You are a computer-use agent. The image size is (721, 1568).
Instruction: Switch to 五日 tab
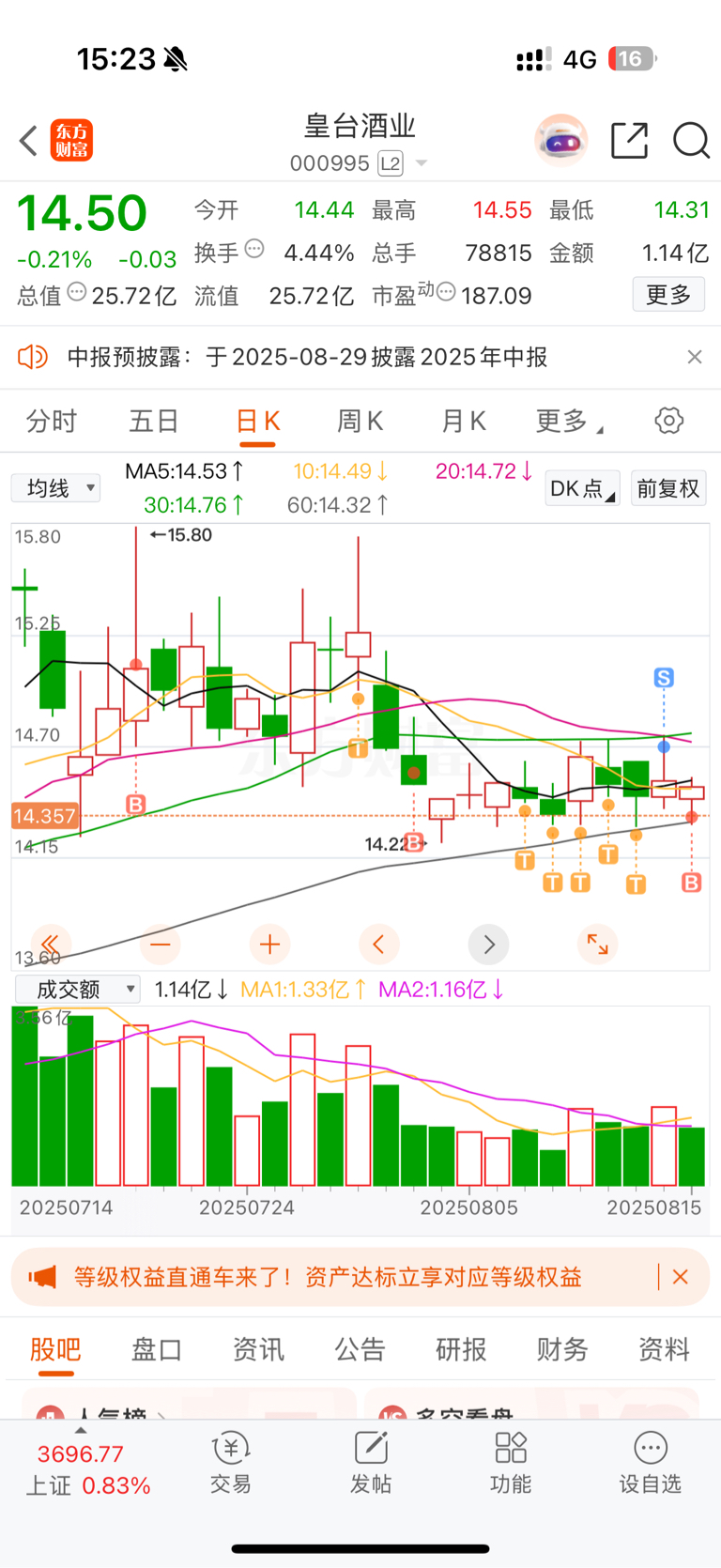click(x=154, y=422)
